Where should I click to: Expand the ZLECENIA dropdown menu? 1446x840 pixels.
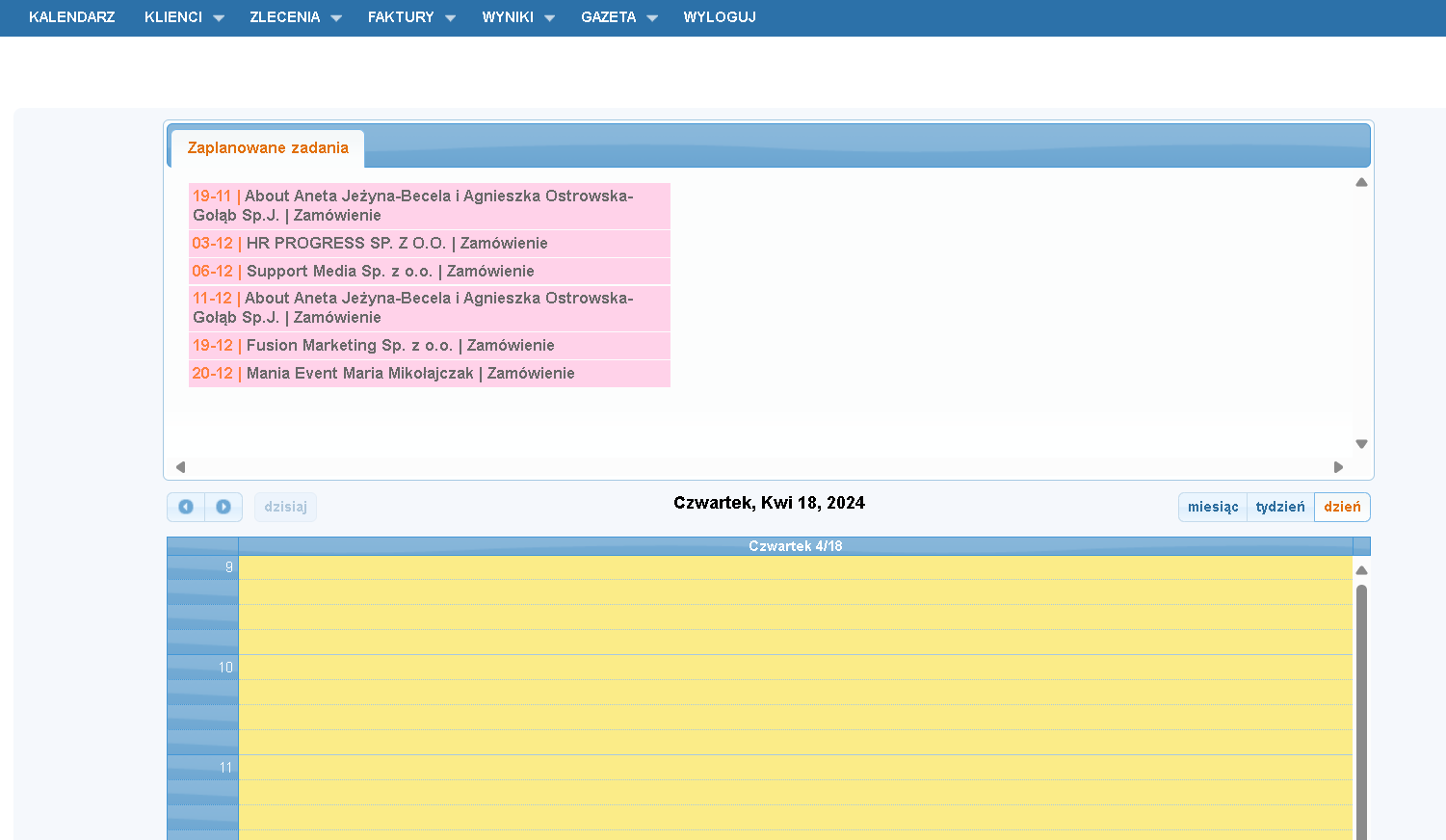point(295,17)
